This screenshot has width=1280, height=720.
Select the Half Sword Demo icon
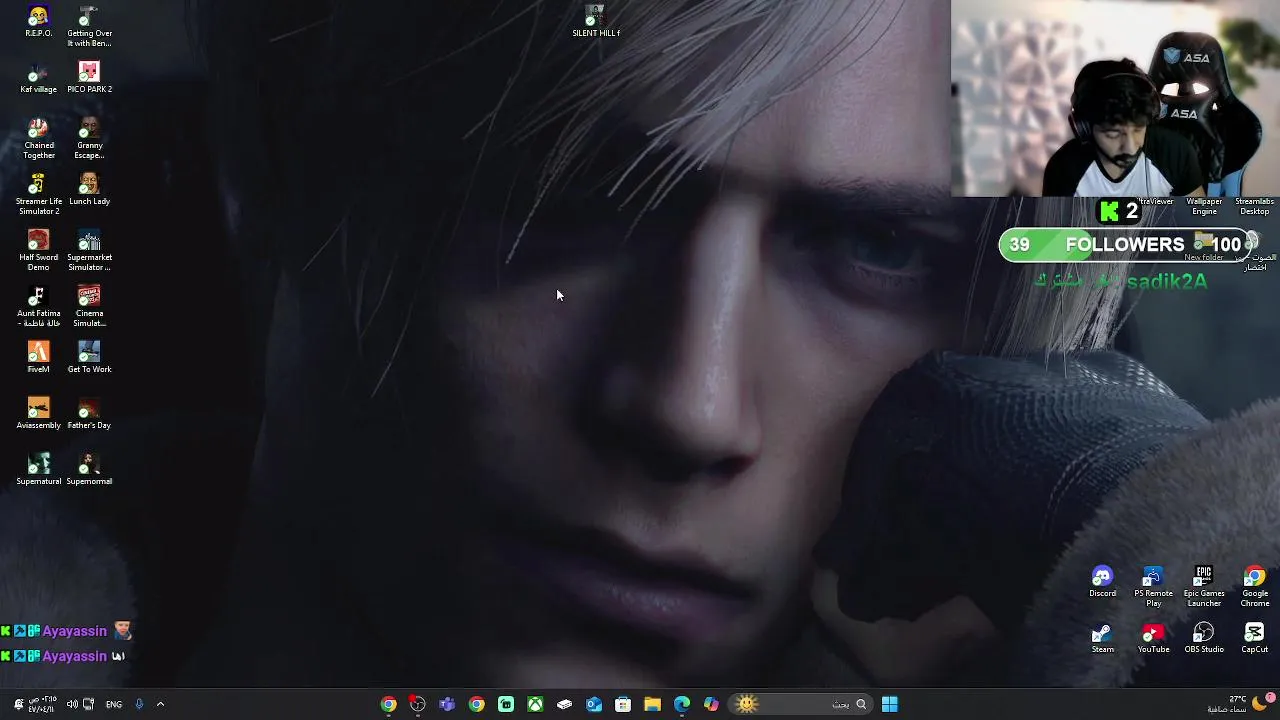click(38, 250)
